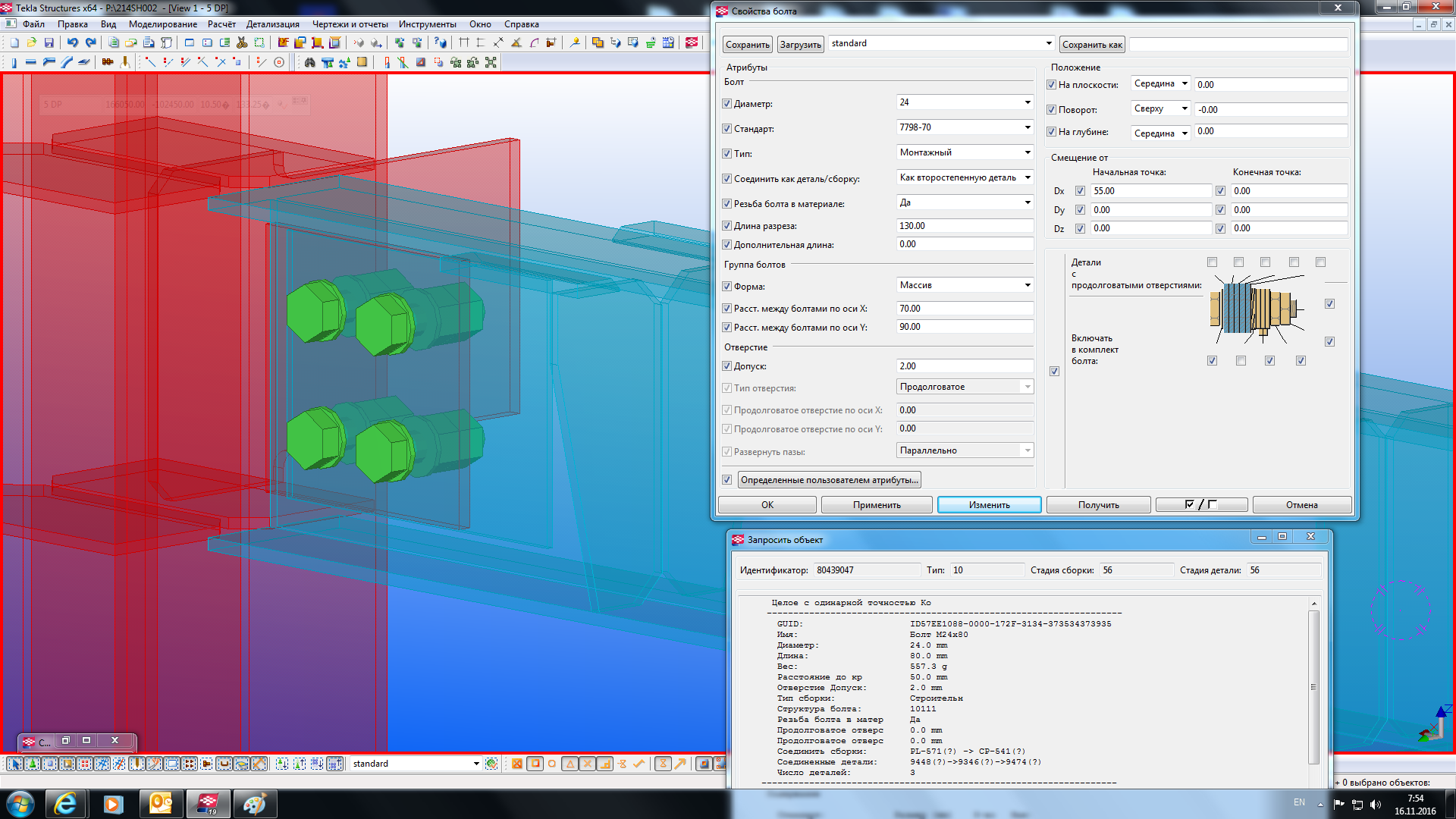Open Internet Explorer from taskbar
Image resolution: width=1456 pixels, height=819 pixels.
pyautogui.click(x=66, y=804)
